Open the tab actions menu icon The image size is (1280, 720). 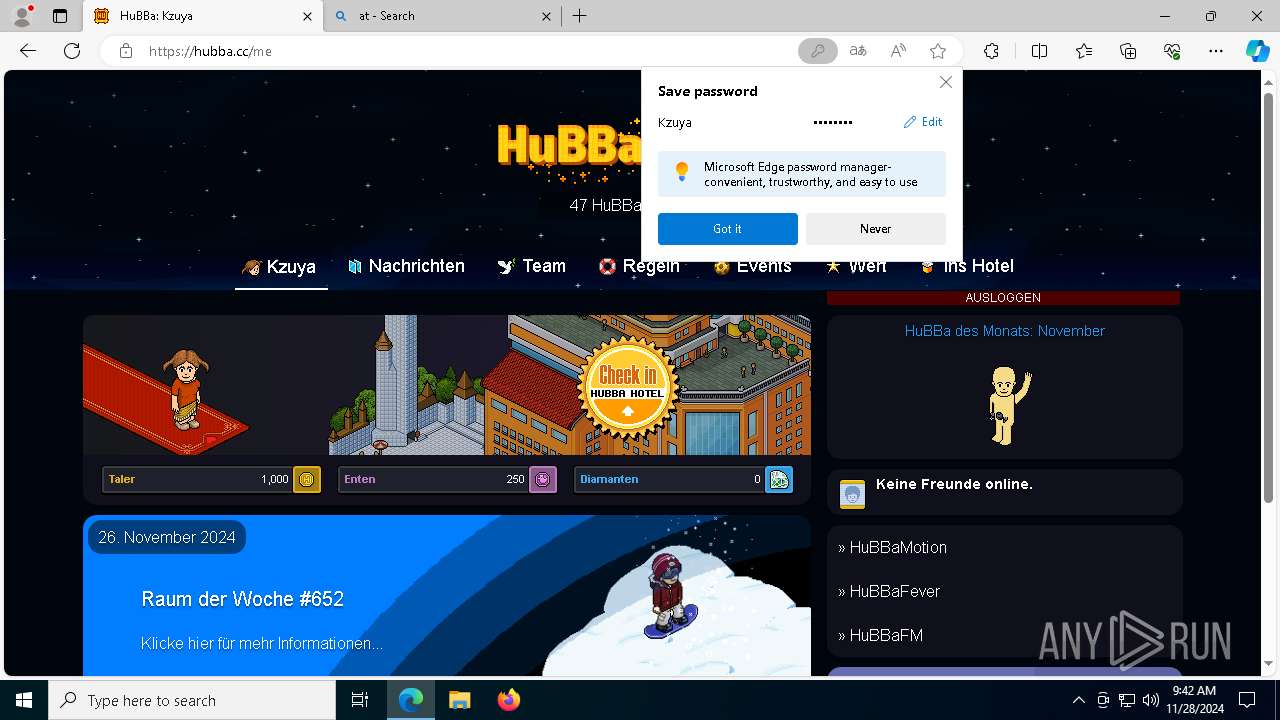click(x=60, y=16)
